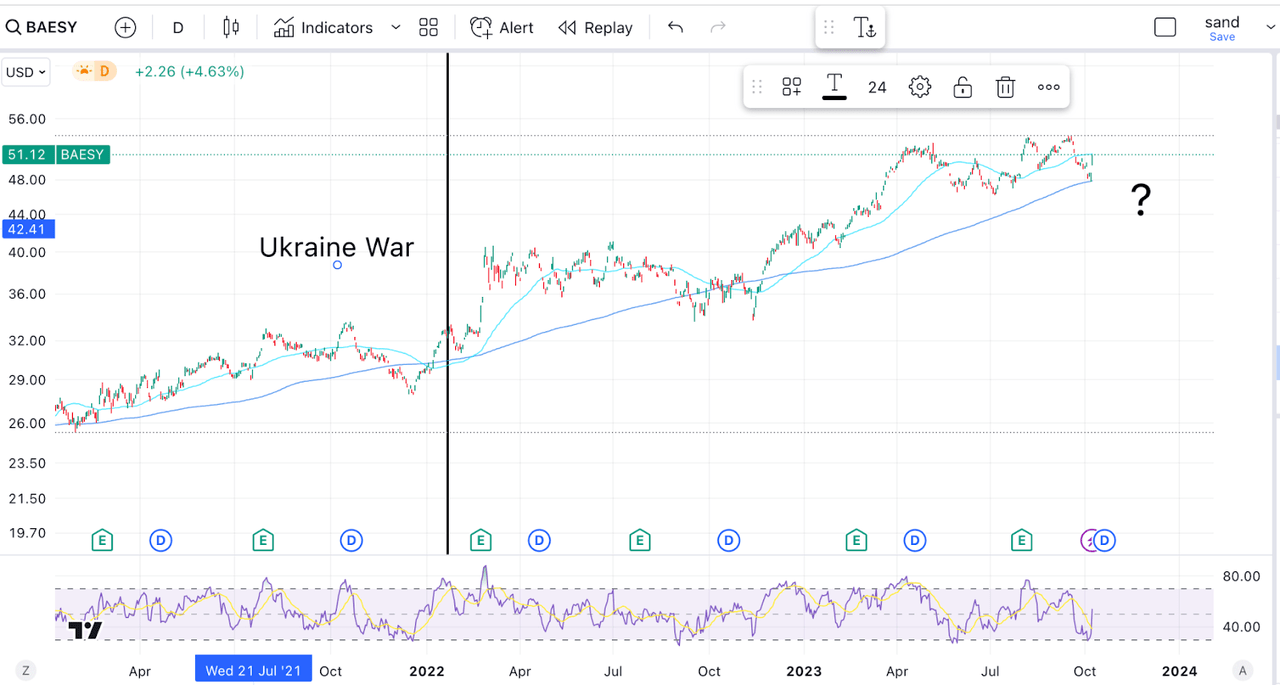Toggle the chart layout grid selector
The image size is (1280, 685).
[x=428, y=27]
